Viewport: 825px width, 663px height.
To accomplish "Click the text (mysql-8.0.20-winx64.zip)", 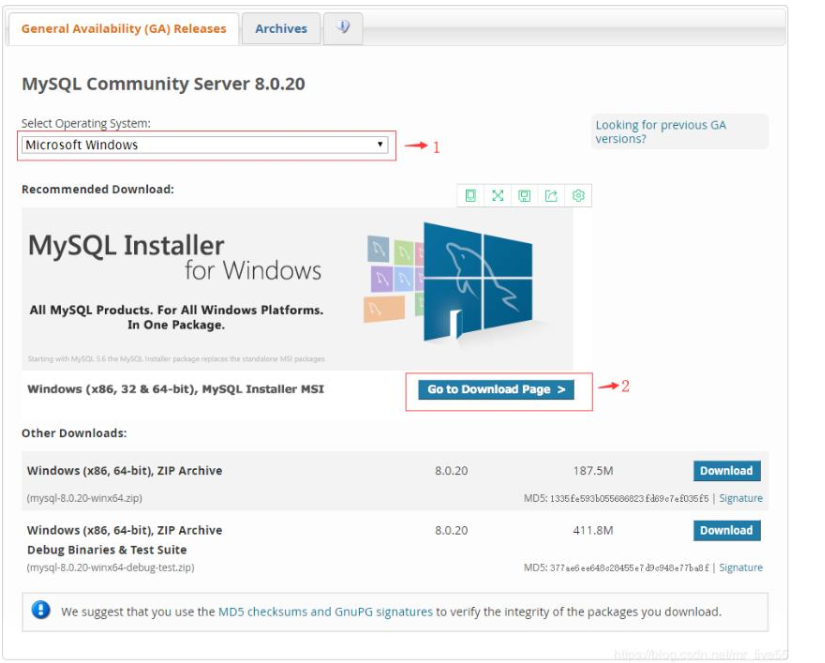I will [x=84, y=498].
